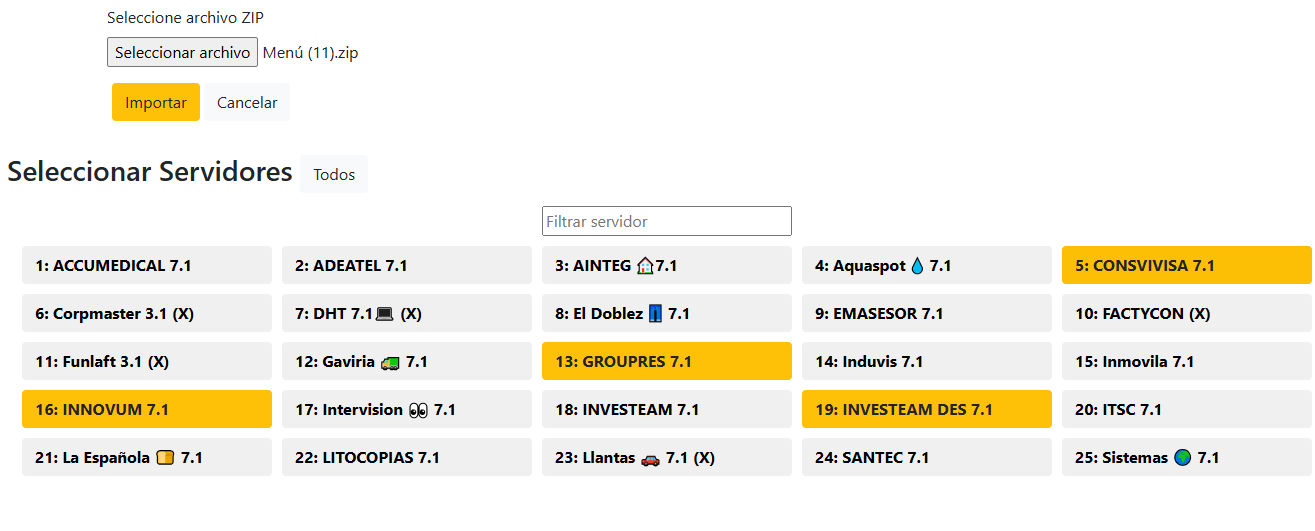
Task: Click the car icon on Llantas server
Action: click(x=650, y=458)
